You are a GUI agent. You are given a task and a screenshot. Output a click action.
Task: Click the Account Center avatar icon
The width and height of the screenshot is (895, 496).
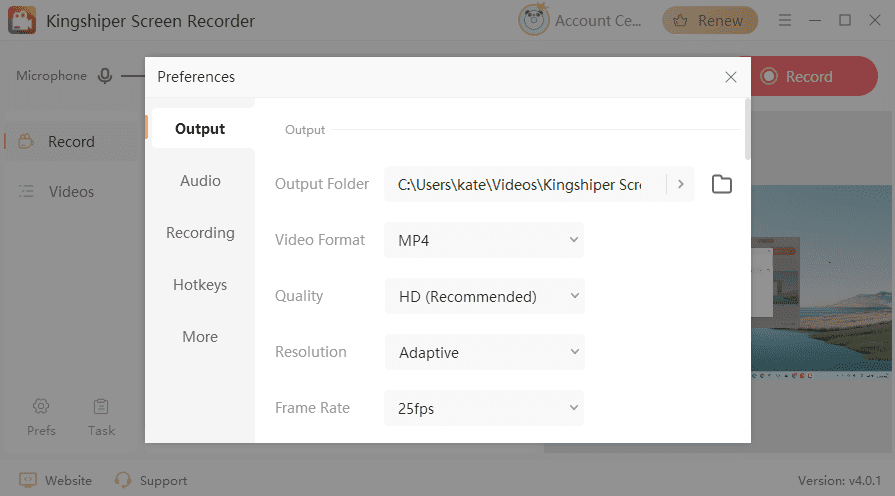coord(533,20)
